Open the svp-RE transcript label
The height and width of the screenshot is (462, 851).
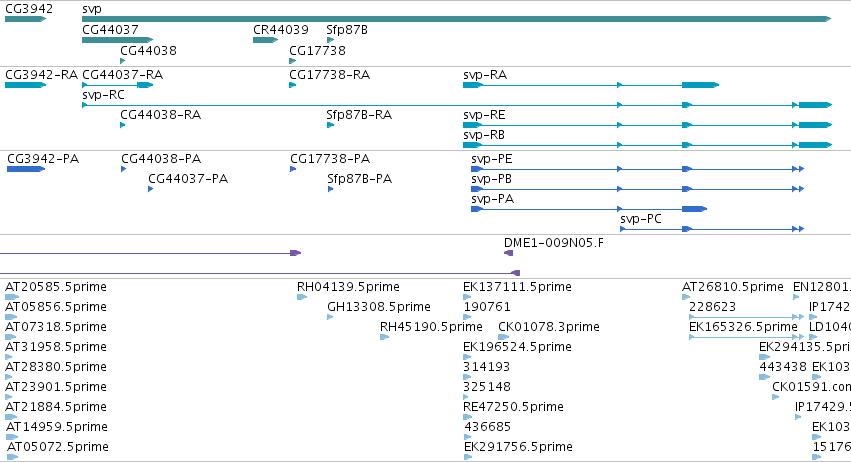(484, 115)
